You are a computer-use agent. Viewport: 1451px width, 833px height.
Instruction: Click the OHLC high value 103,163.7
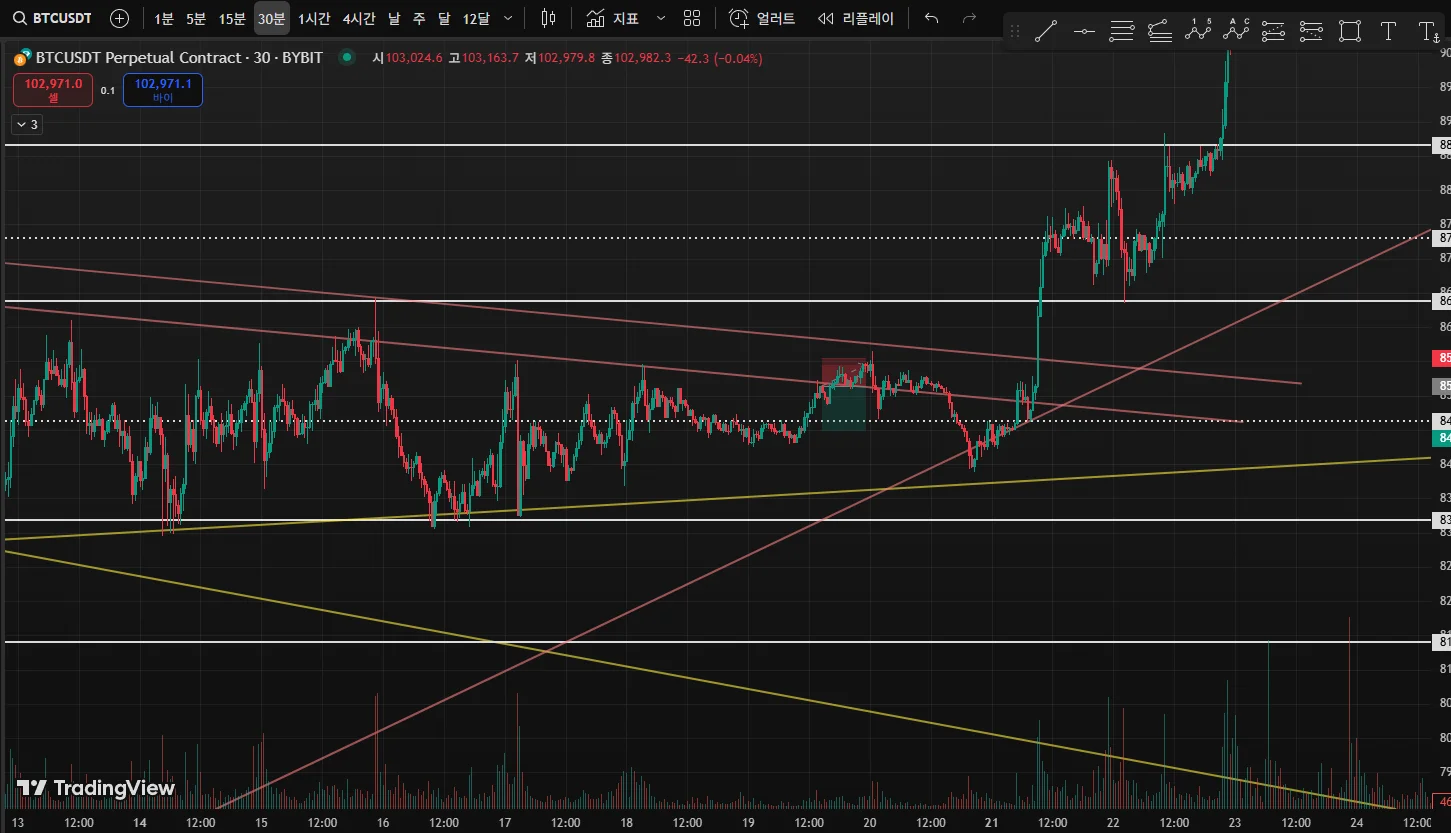(x=491, y=58)
